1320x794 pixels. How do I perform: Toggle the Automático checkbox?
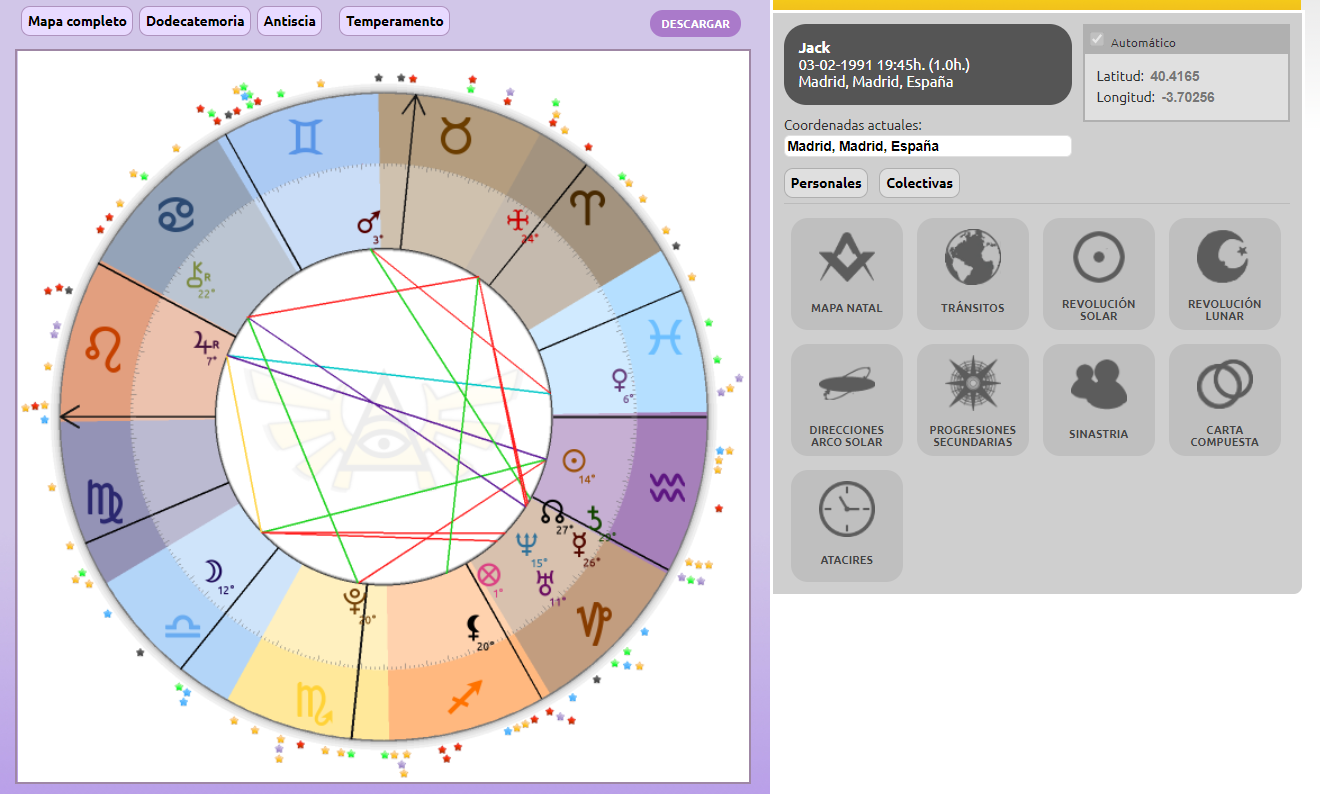[1098, 40]
